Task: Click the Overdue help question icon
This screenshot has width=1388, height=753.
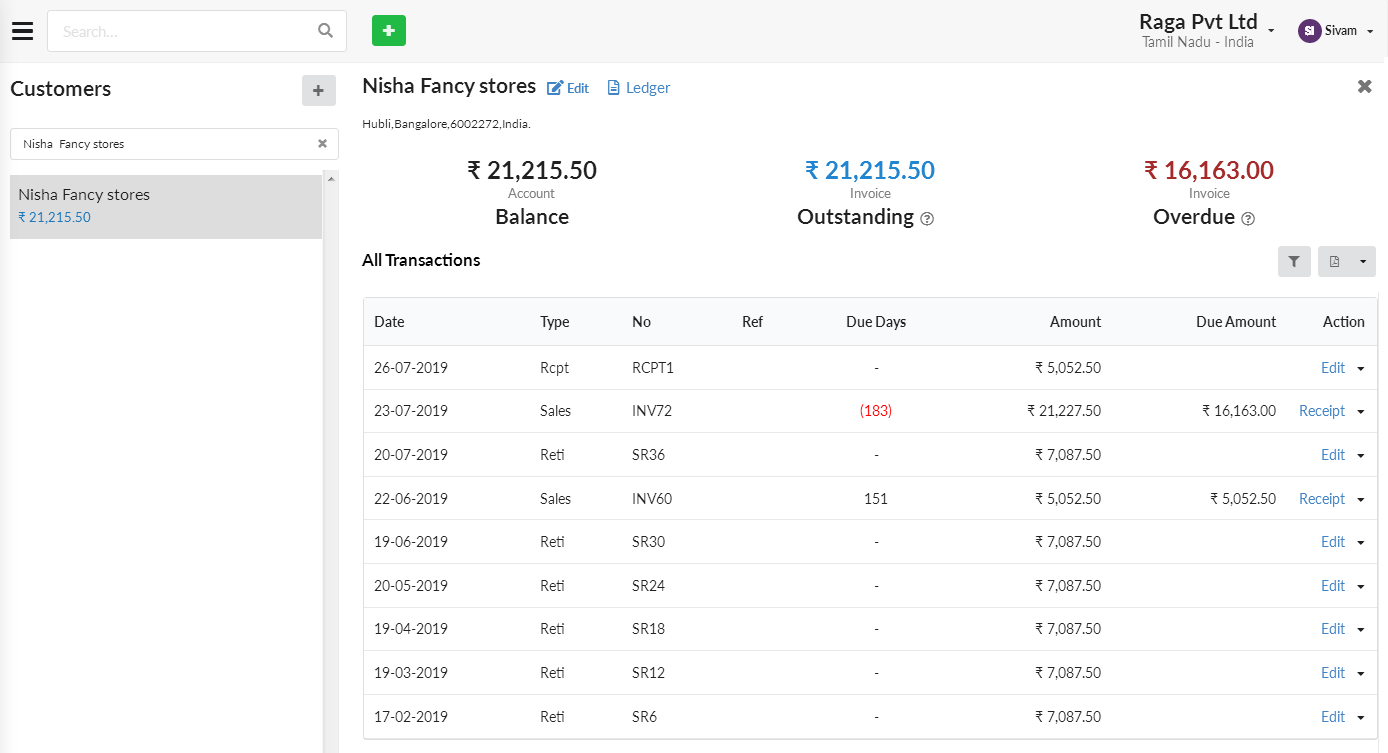Action: pyautogui.click(x=1247, y=219)
